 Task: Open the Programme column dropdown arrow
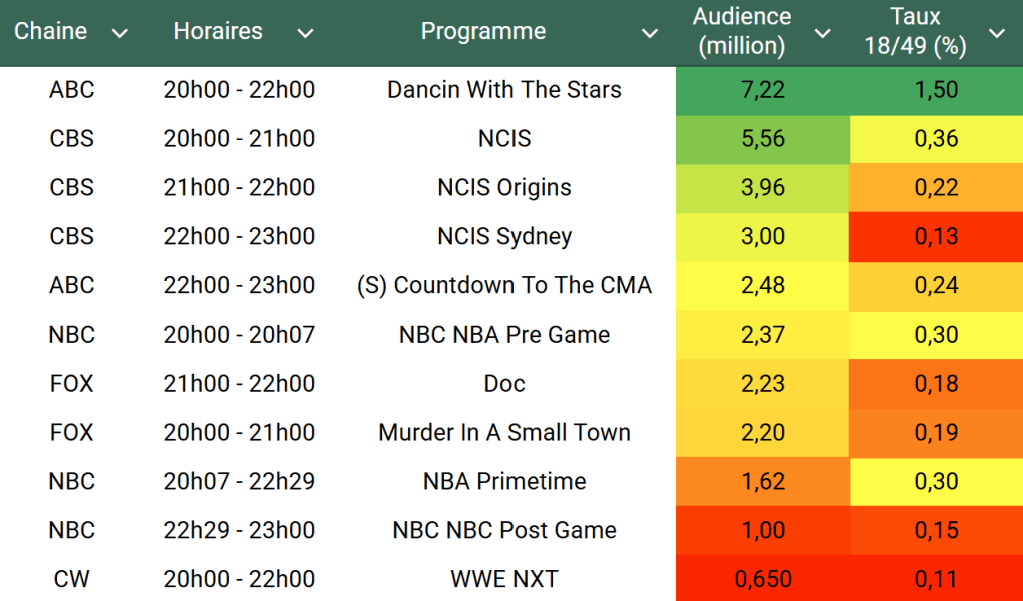click(x=650, y=34)
